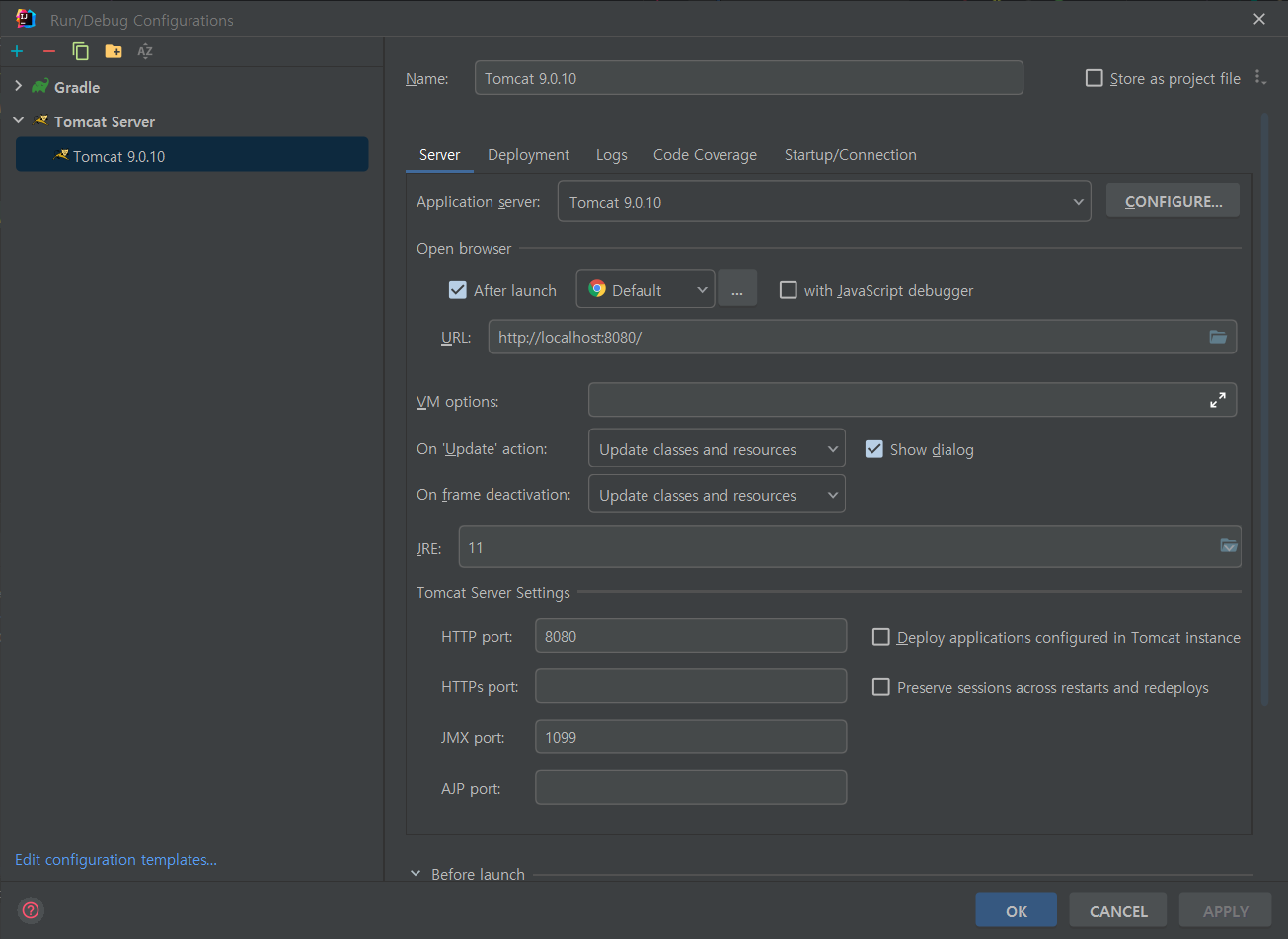Screen dimensions: 1288x939
Task: Collapse the Before launch section
Action: tap(416, 874)
